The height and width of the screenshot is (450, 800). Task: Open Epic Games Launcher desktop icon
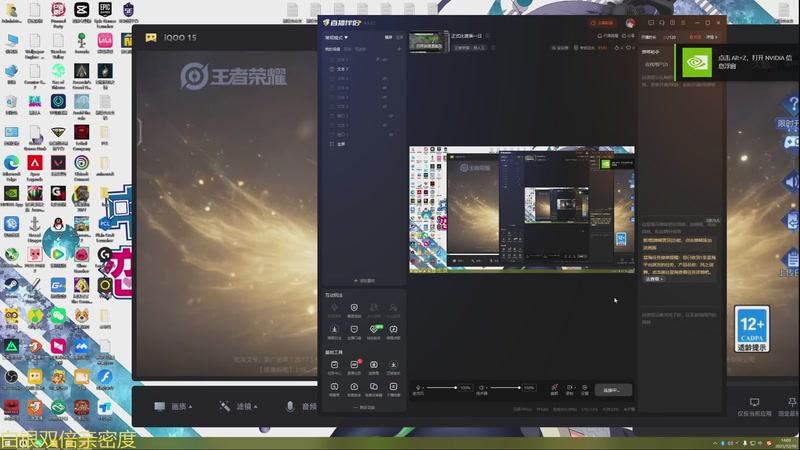(x=105, y=13)
